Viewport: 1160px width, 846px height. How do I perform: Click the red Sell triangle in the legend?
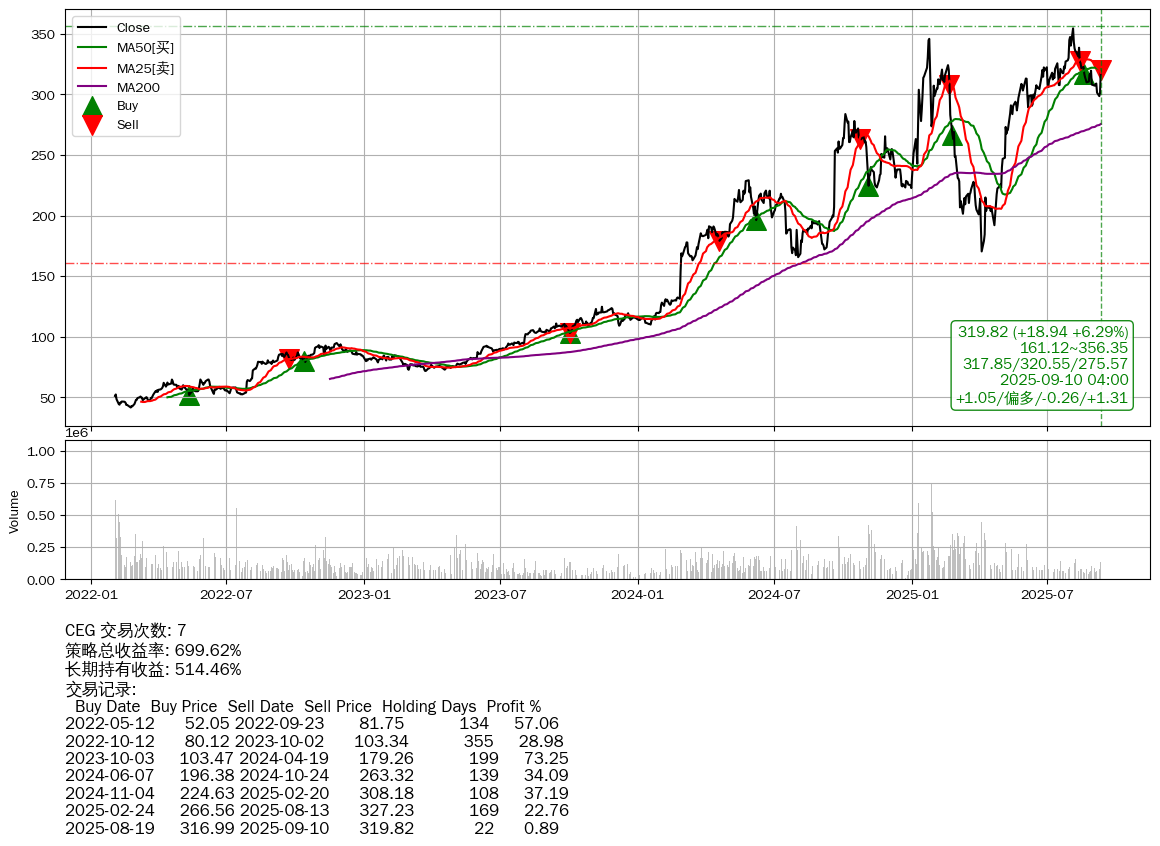[92, 125]
